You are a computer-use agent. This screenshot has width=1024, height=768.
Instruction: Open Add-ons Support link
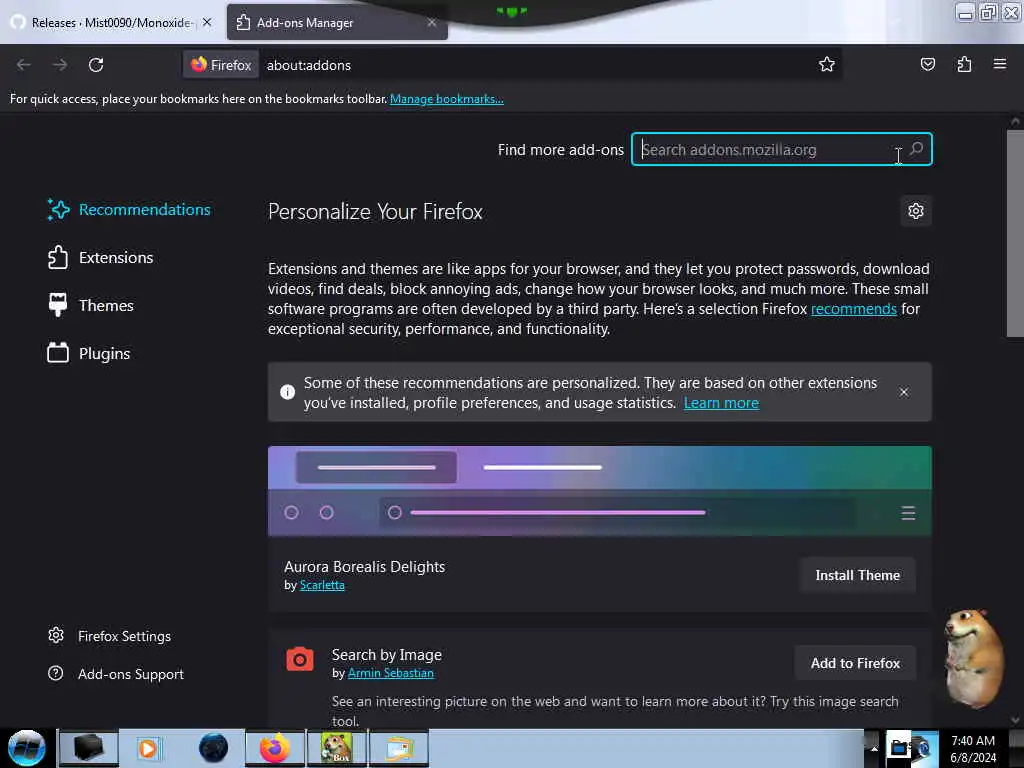pos(116,674)
